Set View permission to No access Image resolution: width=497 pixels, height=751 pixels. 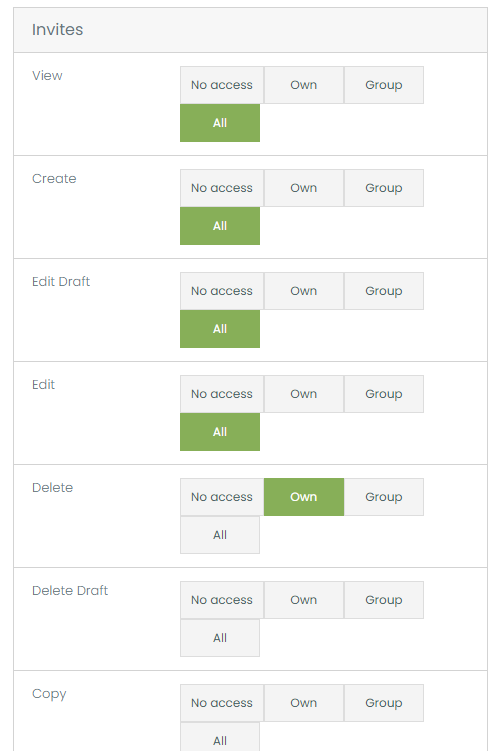(222, 85)
